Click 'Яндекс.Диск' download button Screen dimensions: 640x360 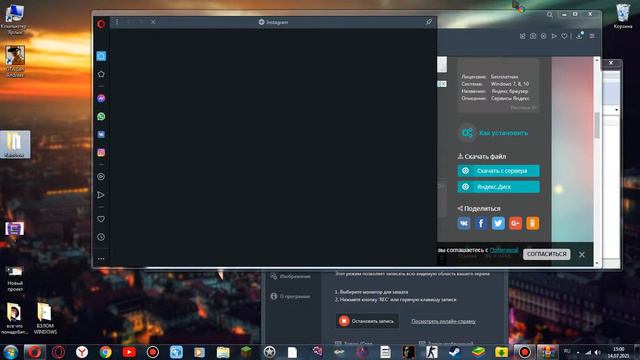[498, 187]
